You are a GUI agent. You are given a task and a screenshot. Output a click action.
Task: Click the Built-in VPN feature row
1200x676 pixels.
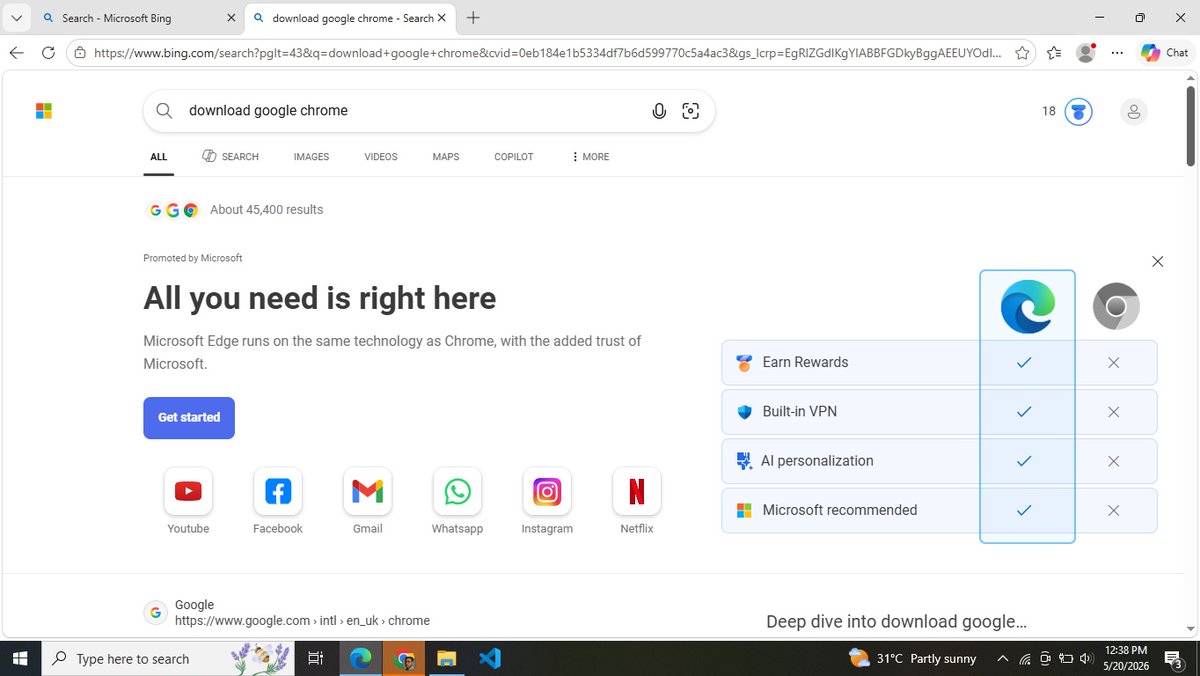click(939, 411)
